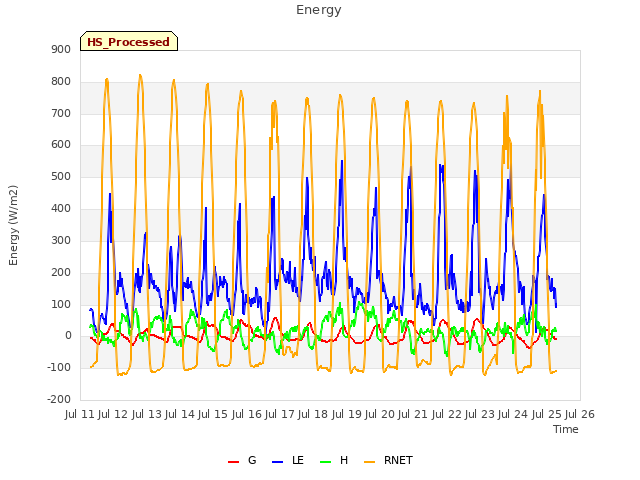
Task: Click the 500 y-axis tick label
Action: [61, 176]
